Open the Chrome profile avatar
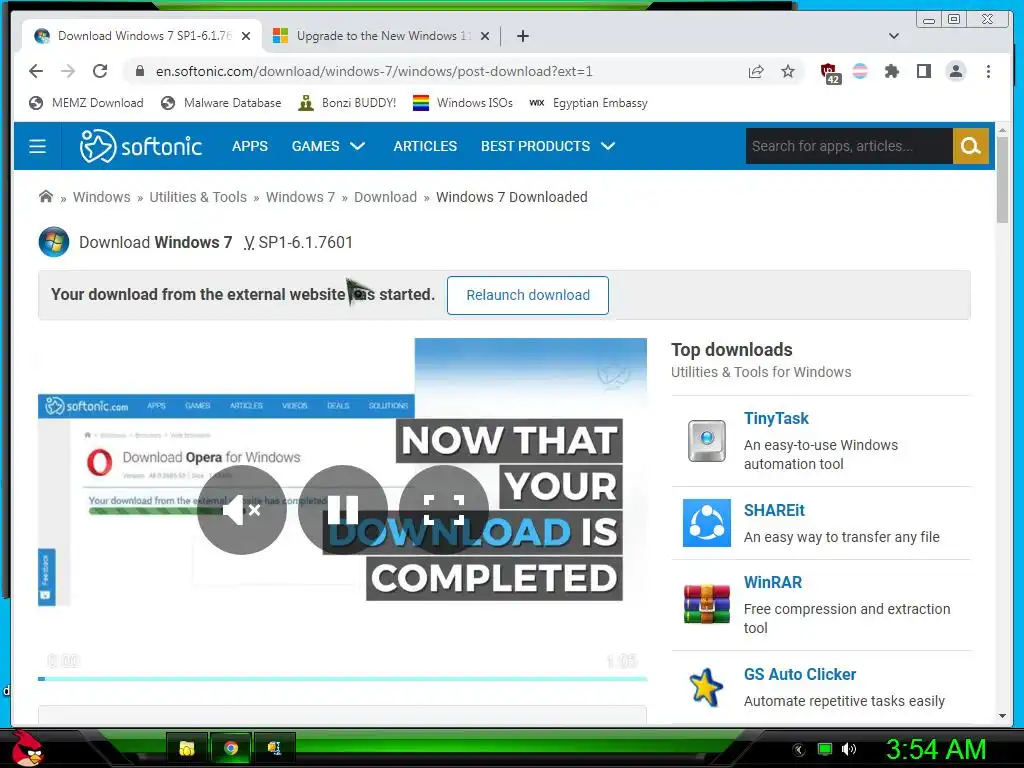The height and width of the screenshot is (768, 1024). pyautogui.click(x=955, y=71)
